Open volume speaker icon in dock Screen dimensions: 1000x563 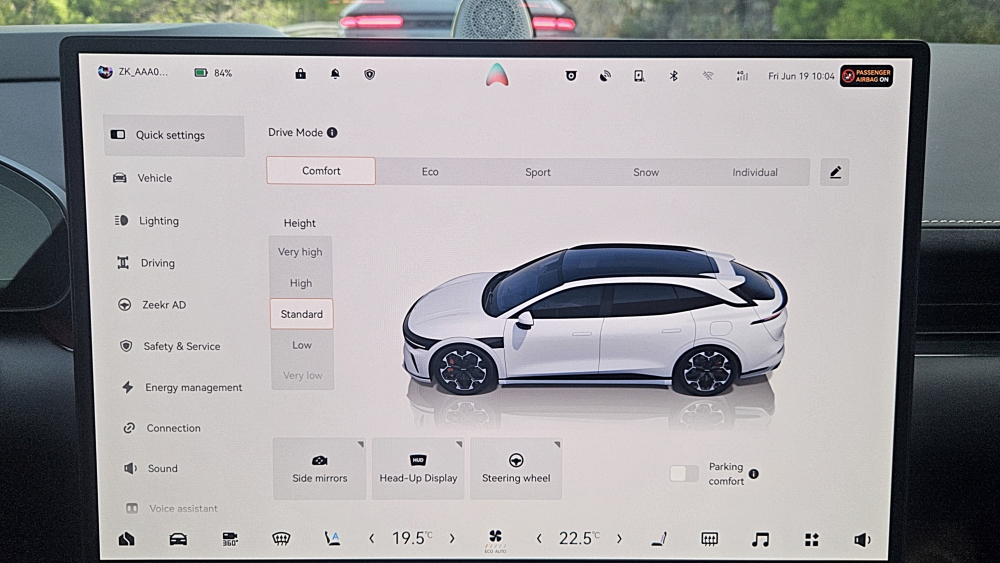tap(862, 540)
